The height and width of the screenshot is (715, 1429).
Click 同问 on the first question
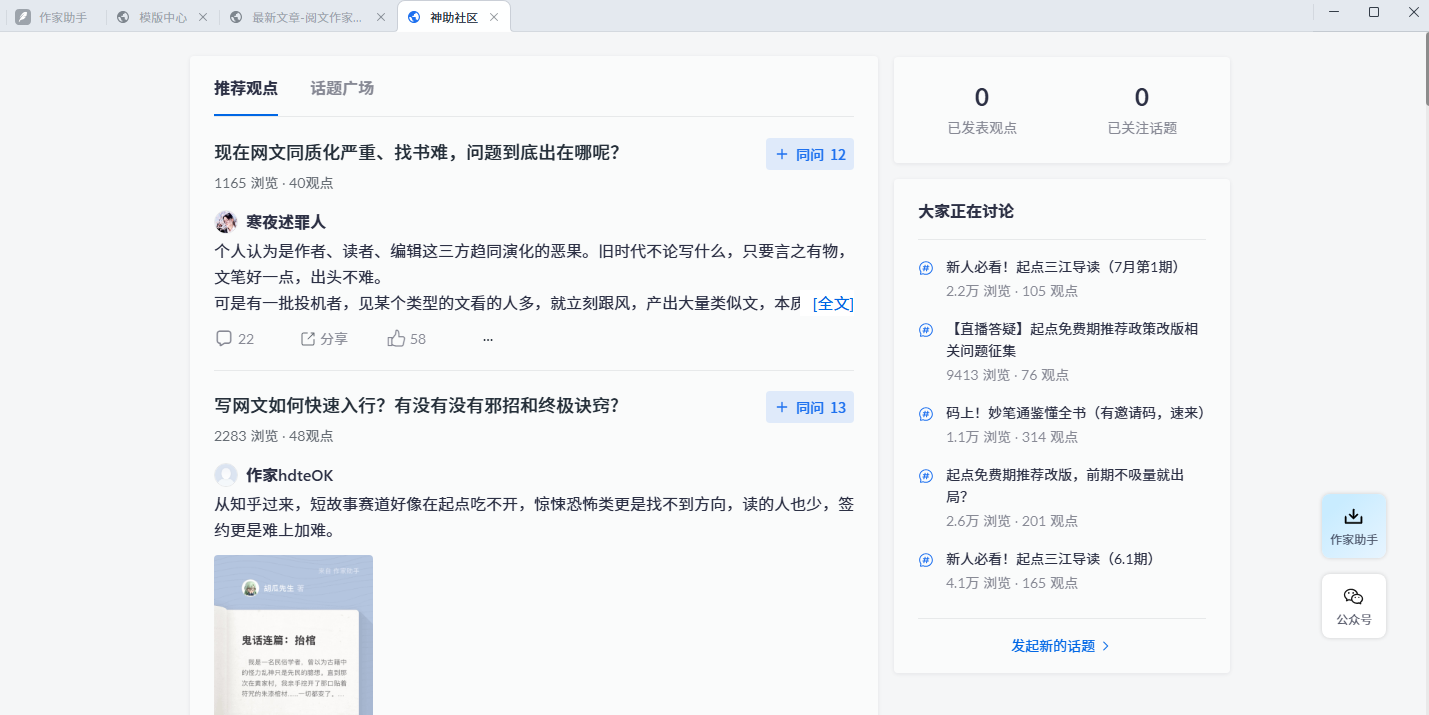coord(809,154)
